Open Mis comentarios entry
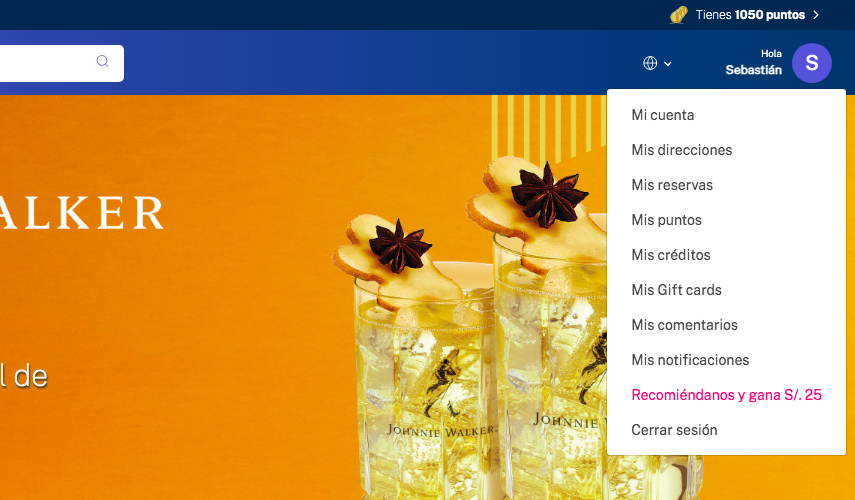 [x=684, y=325]
